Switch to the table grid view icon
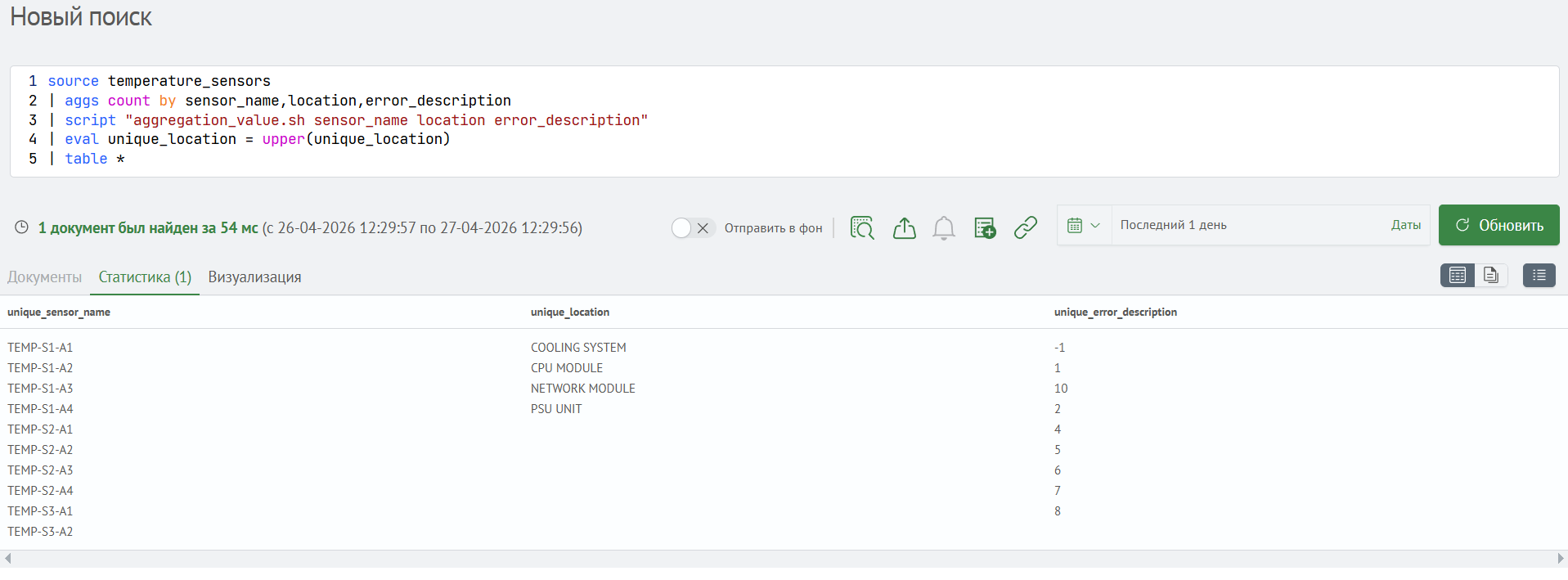The image size is (1568, 580). click(1458, 276)
